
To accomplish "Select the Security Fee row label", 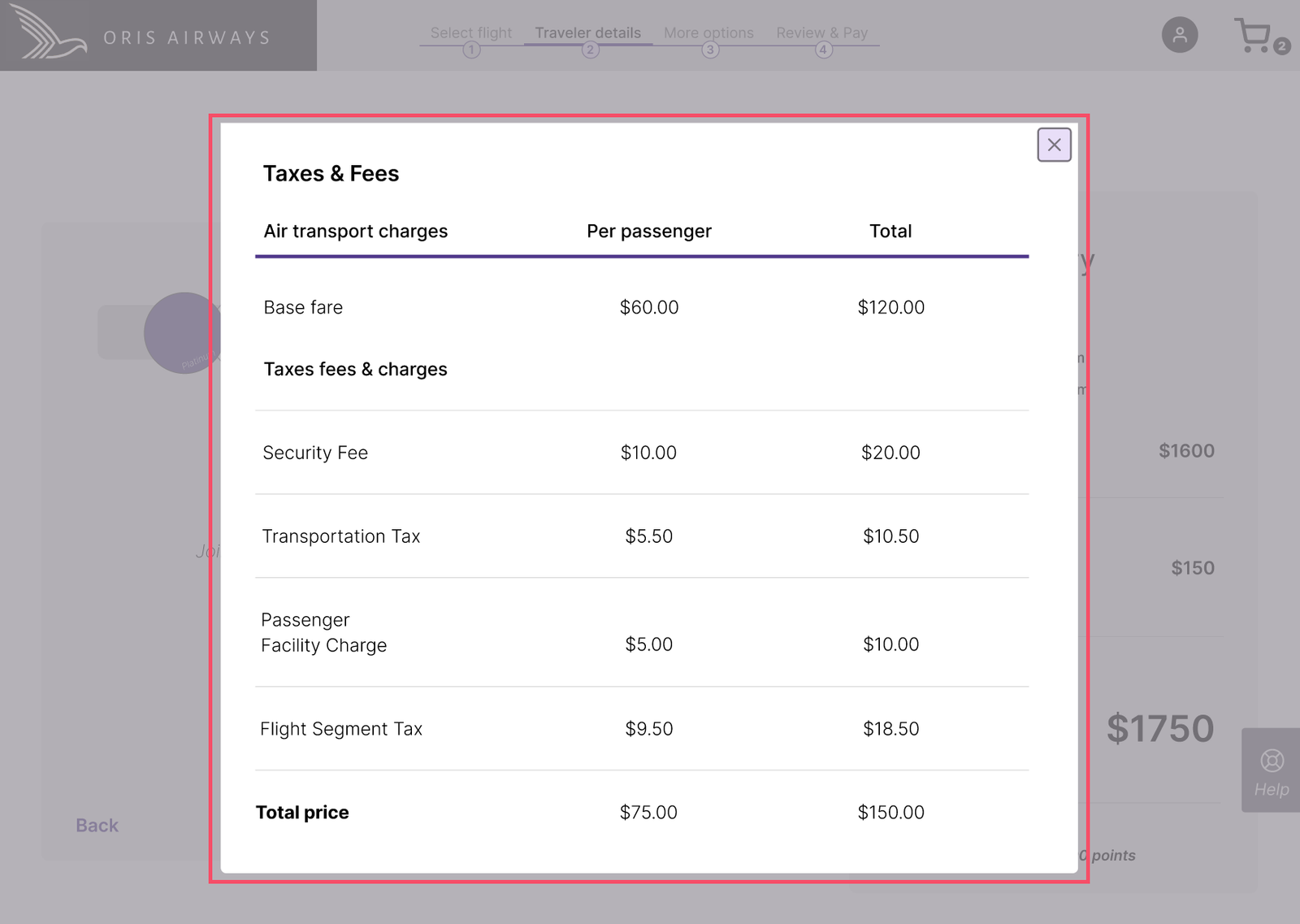I will tap(315, 453).
